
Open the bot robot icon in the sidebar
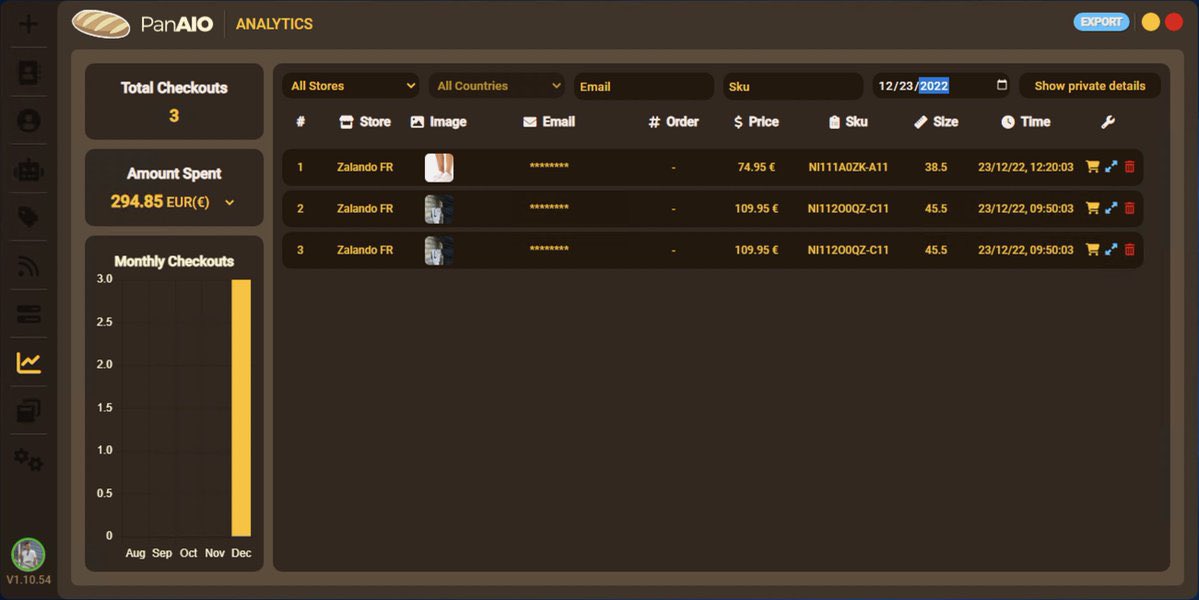tap(28, 170)
